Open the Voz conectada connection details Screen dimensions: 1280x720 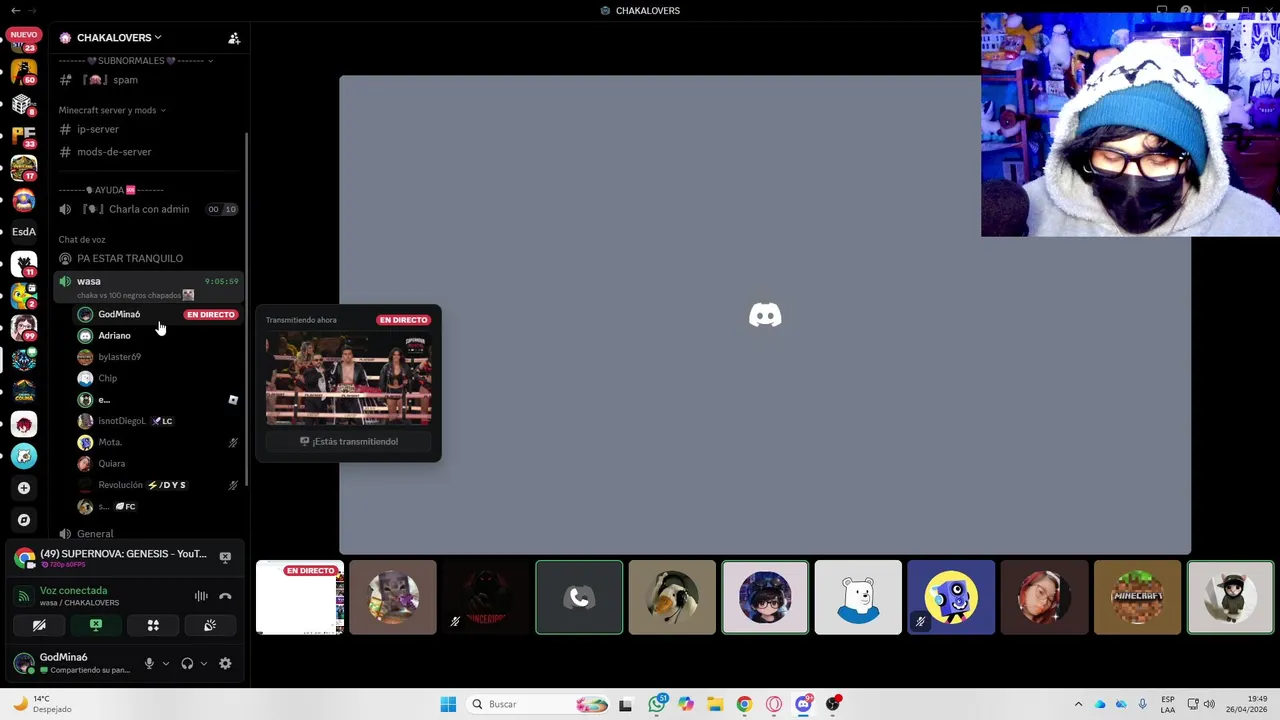point(73,591)
